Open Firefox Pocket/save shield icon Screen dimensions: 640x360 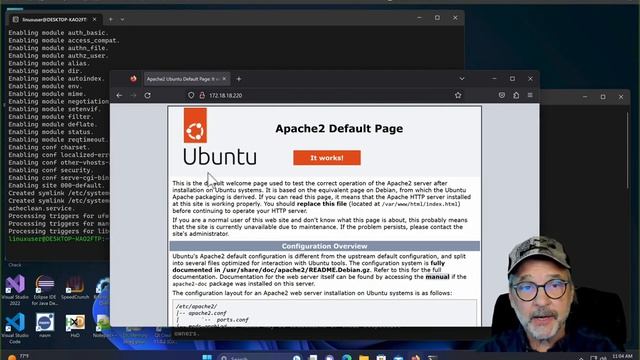(x=502, y=95)
